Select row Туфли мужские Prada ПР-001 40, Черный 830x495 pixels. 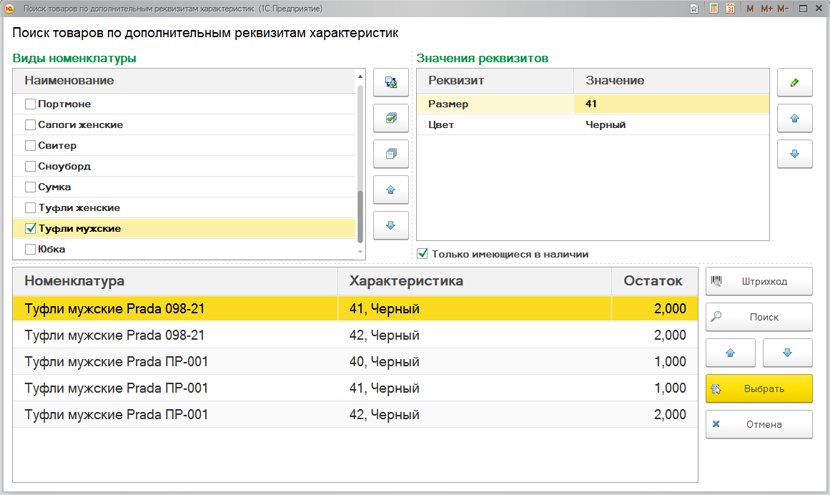coord(350,361)
